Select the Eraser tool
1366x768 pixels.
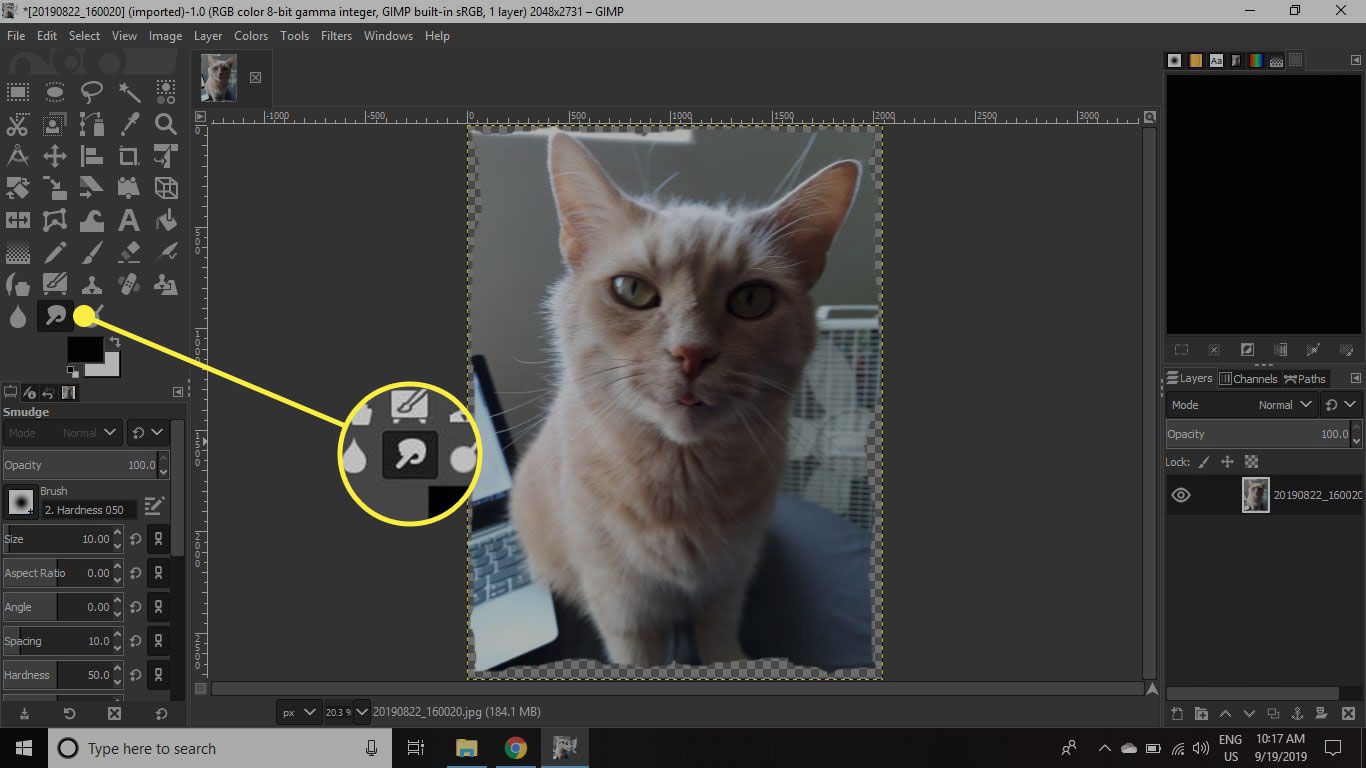click(129, 252)
